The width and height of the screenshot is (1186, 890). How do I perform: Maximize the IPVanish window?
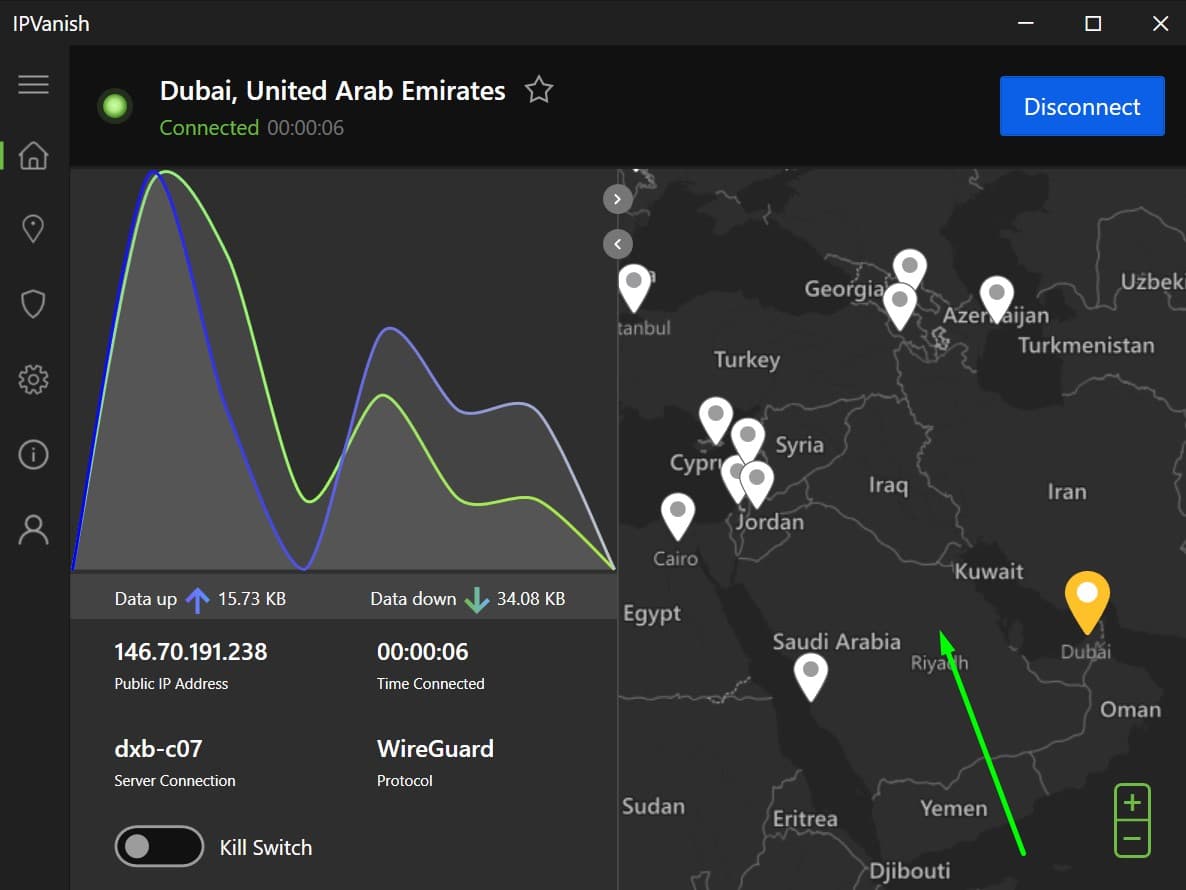coord(1093,23)
